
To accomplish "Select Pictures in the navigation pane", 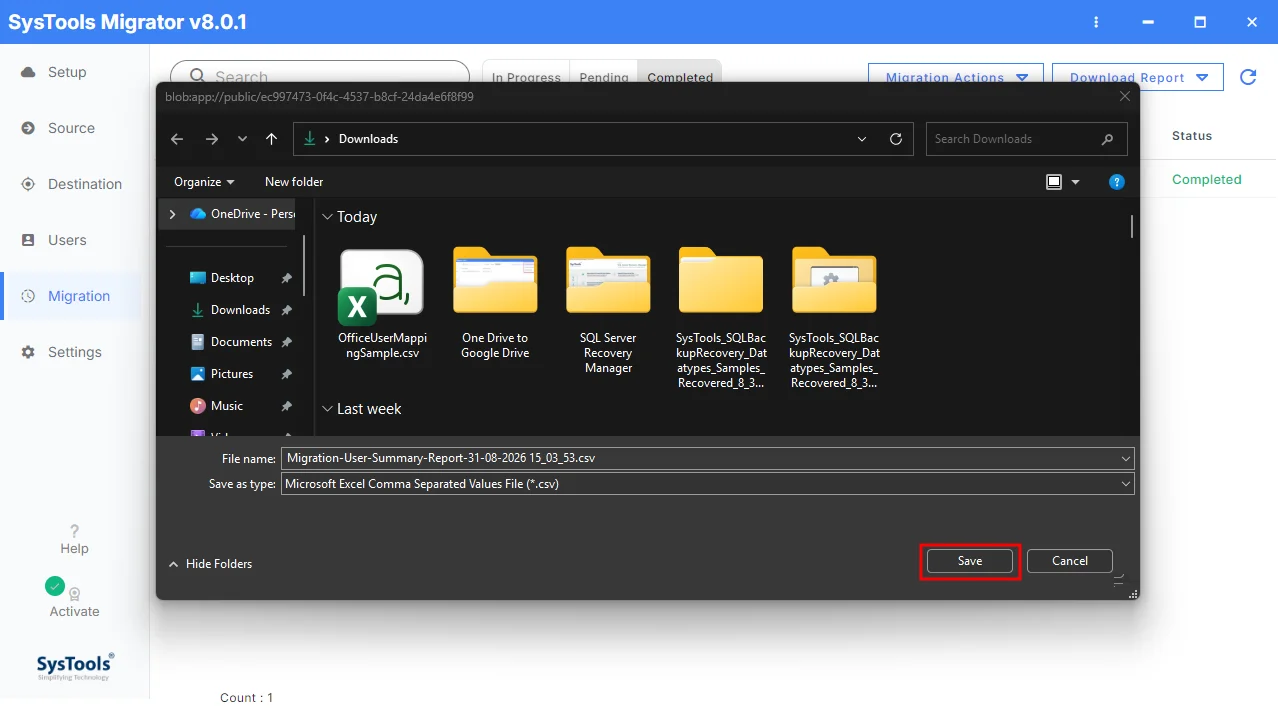I will [x=232, y=374].
